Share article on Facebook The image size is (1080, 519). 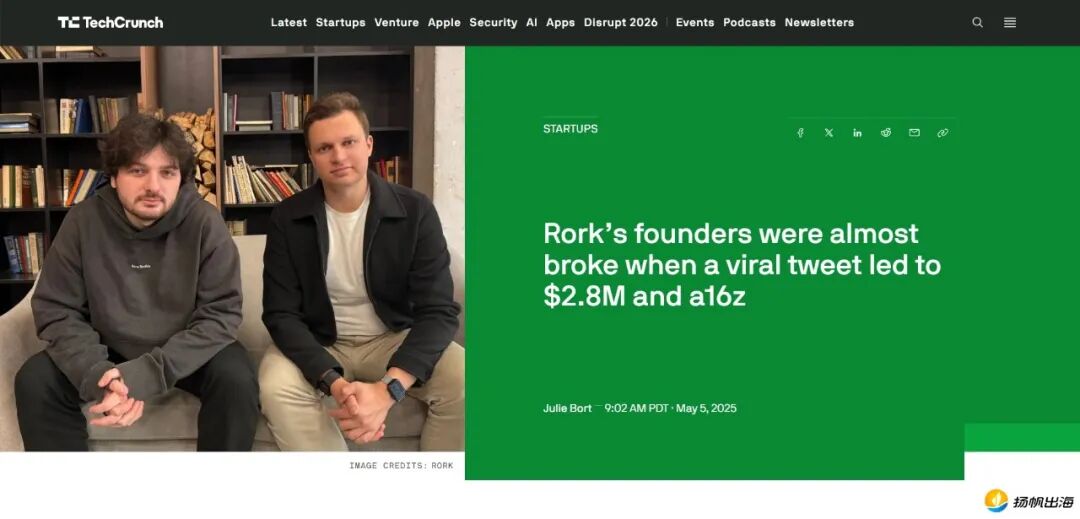tap(800, 133)
